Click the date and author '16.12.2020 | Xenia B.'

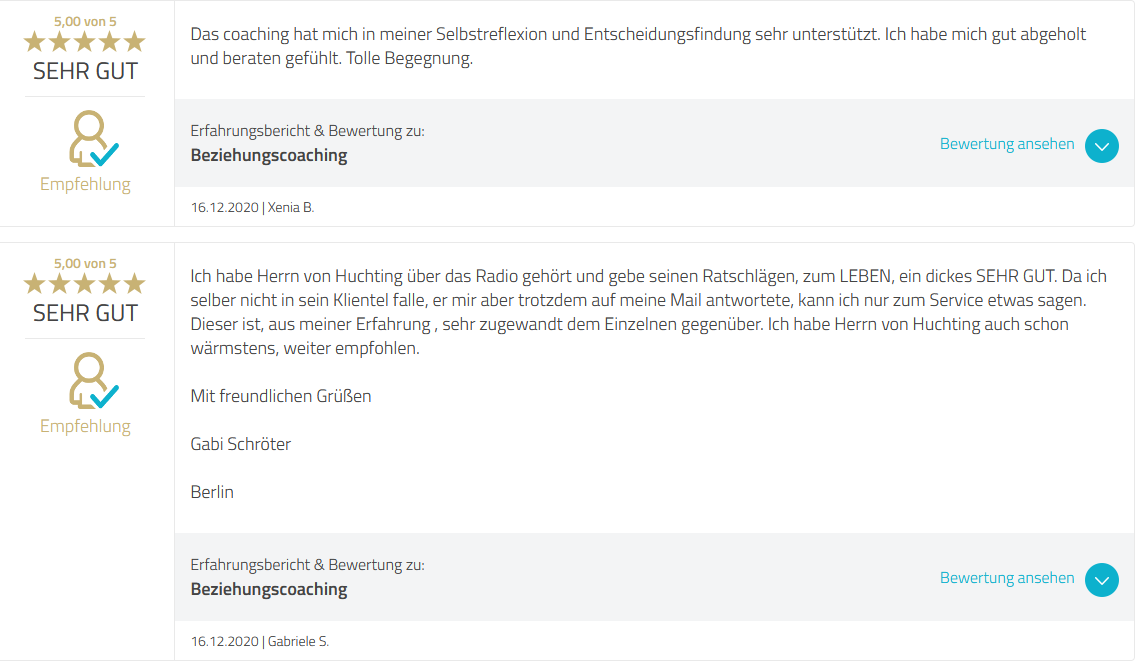pyautogui.click(x=252, y=208)
